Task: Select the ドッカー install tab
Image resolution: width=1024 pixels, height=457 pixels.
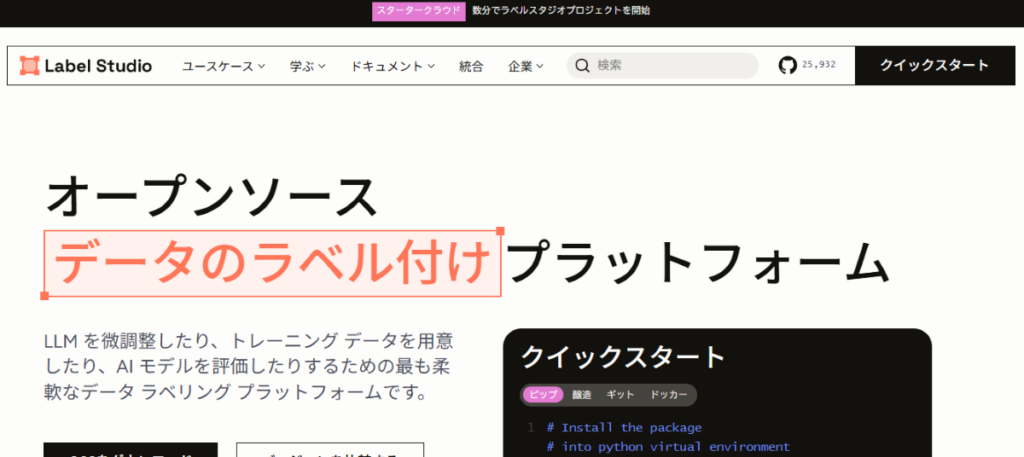Action: pyautogui.click(x=668, y=395)
